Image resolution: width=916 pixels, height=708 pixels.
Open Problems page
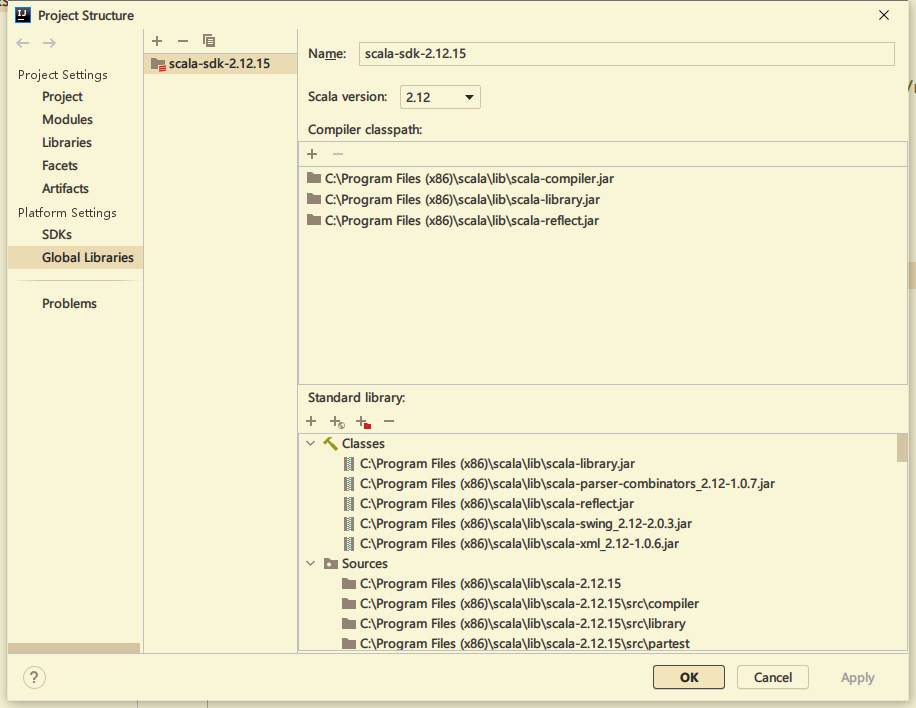pos(70,304)
